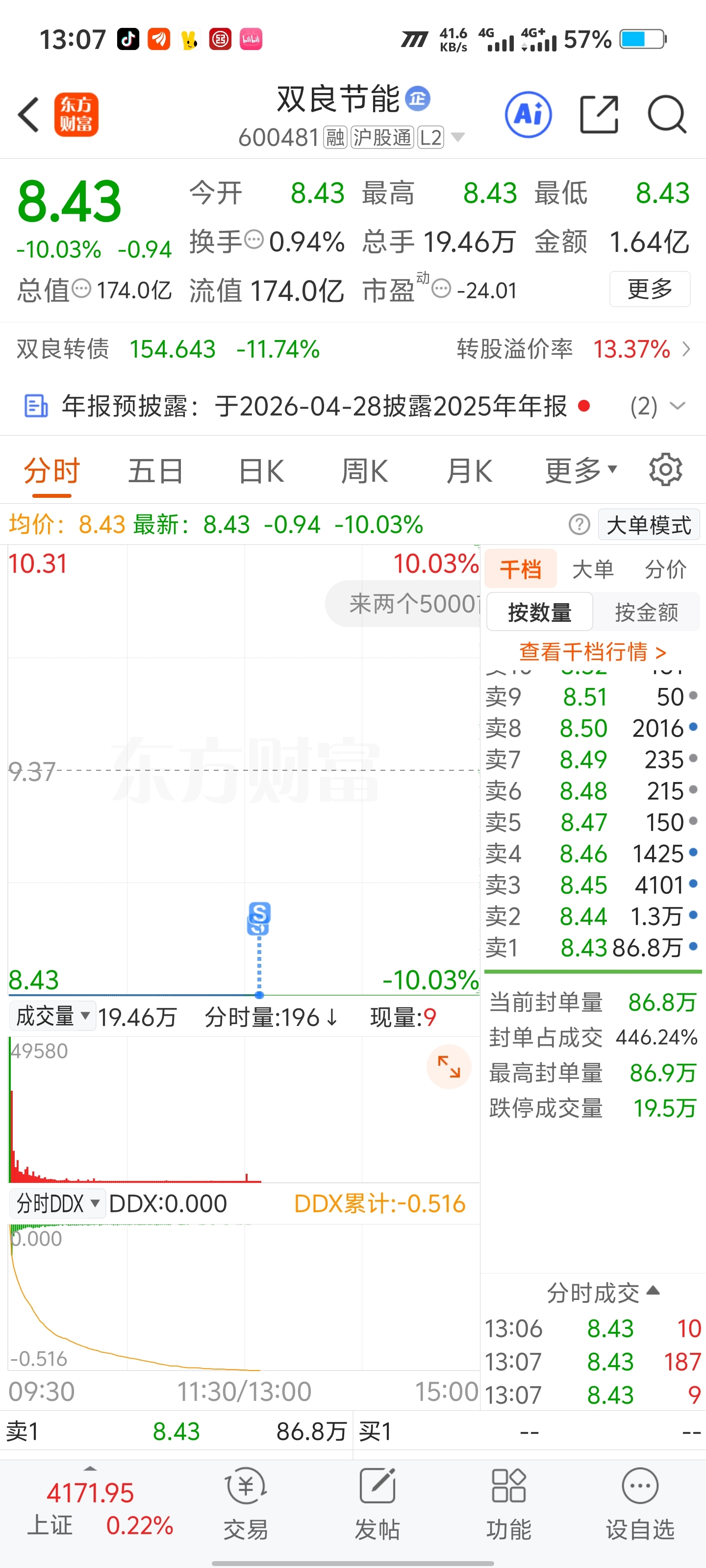Open 查看千档行情 link
Image resolution: width=706 pixels, height=1568 pixels.
(x=593, y=652)
